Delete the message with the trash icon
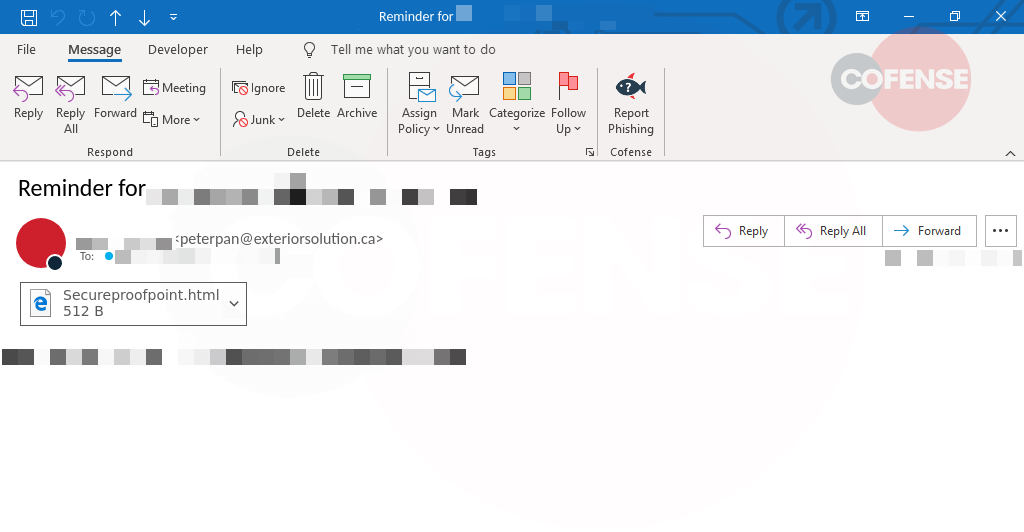 [x=313, y=98]
